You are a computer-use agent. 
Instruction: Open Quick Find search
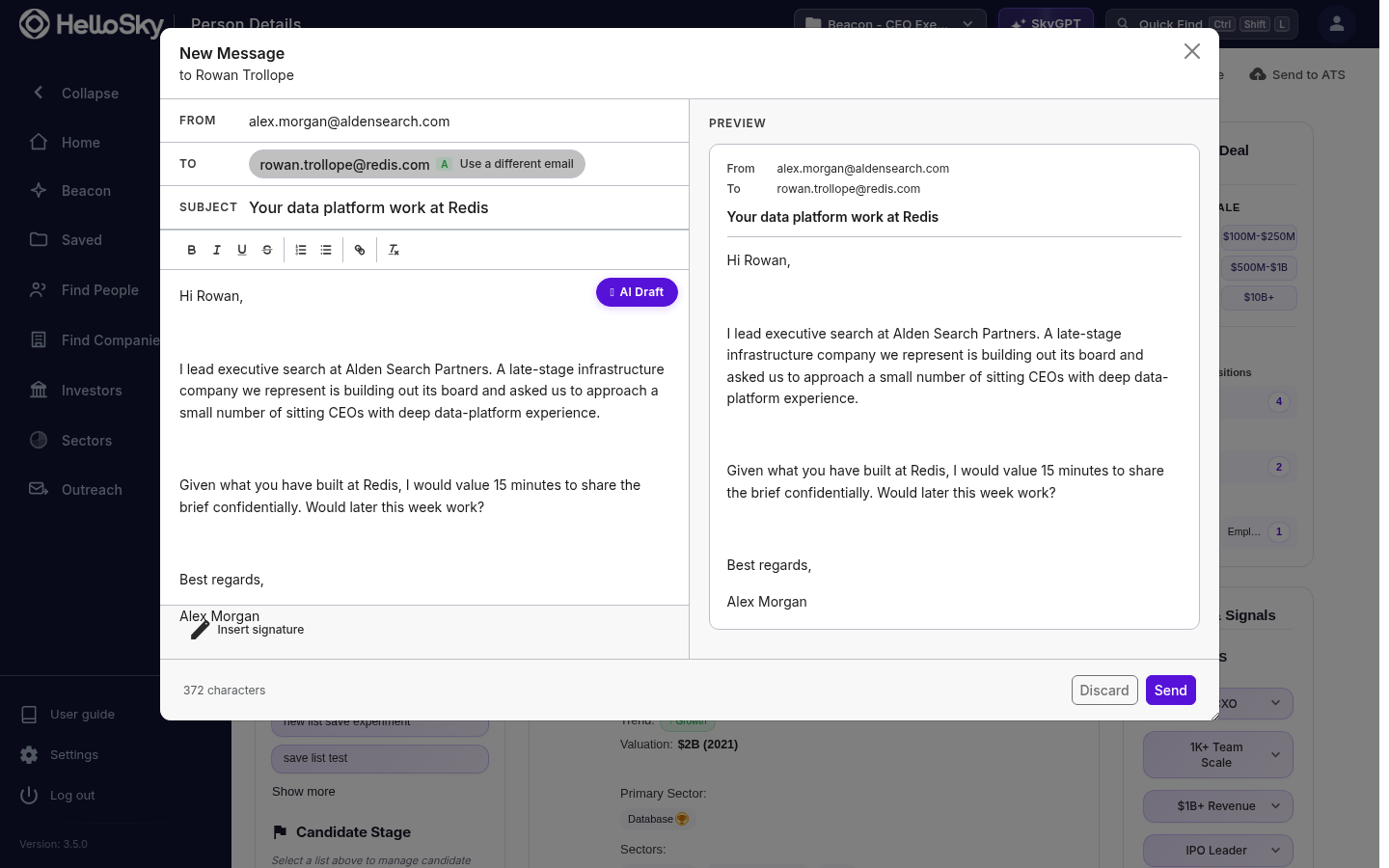(1202, 24)
